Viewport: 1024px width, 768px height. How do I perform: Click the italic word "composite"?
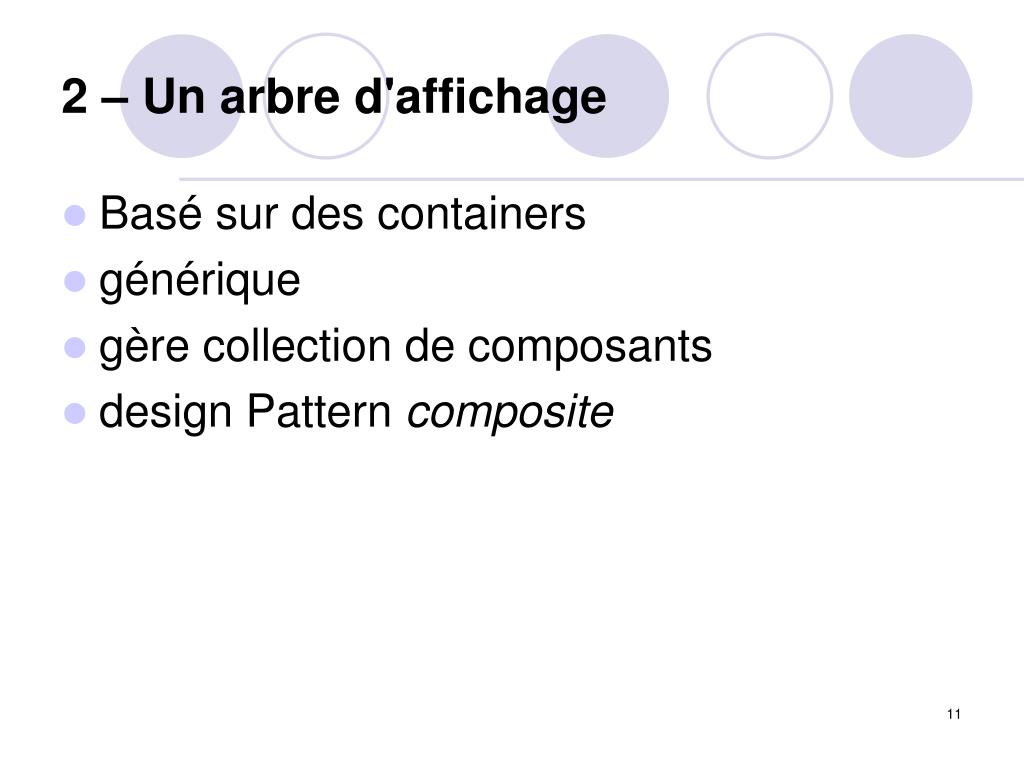(x=510, y=412)
